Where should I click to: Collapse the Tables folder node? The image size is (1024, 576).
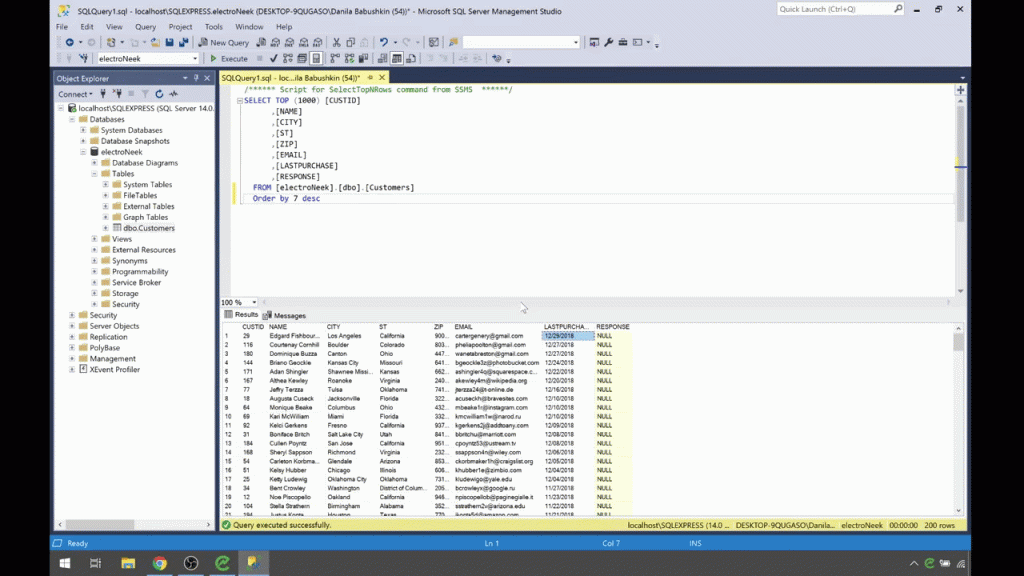coord(94,174)
